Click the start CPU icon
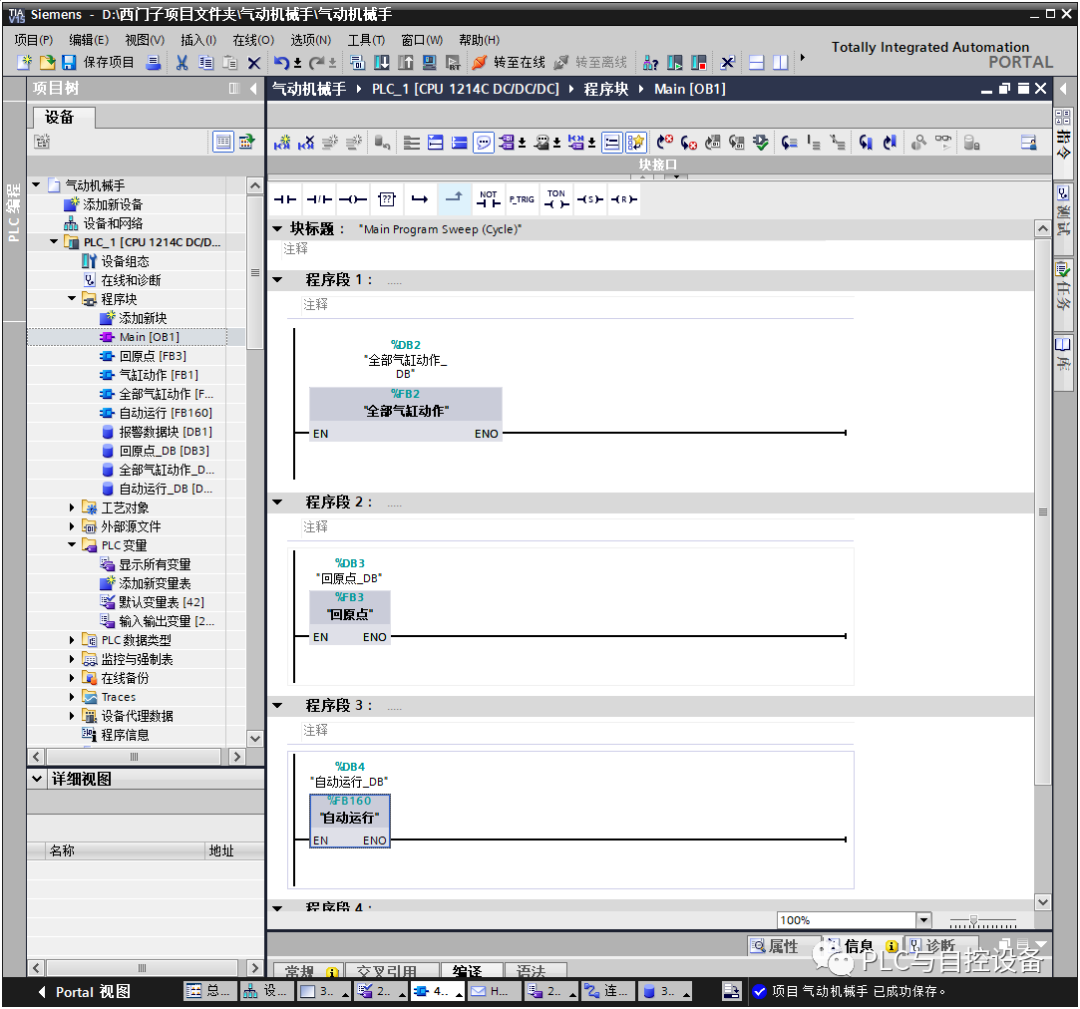 [674, 63]
